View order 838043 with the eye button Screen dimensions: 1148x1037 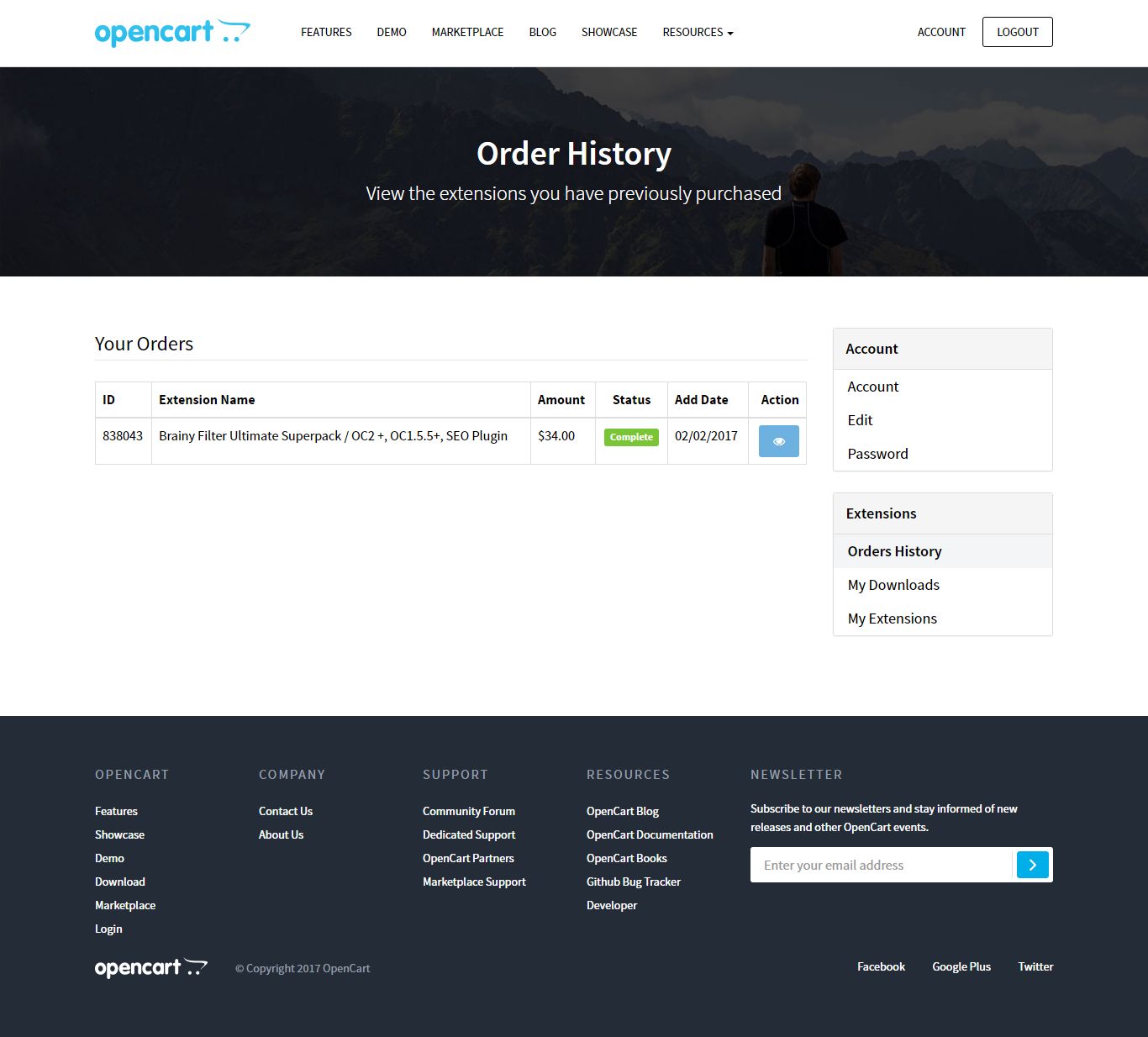coord(779,441)
